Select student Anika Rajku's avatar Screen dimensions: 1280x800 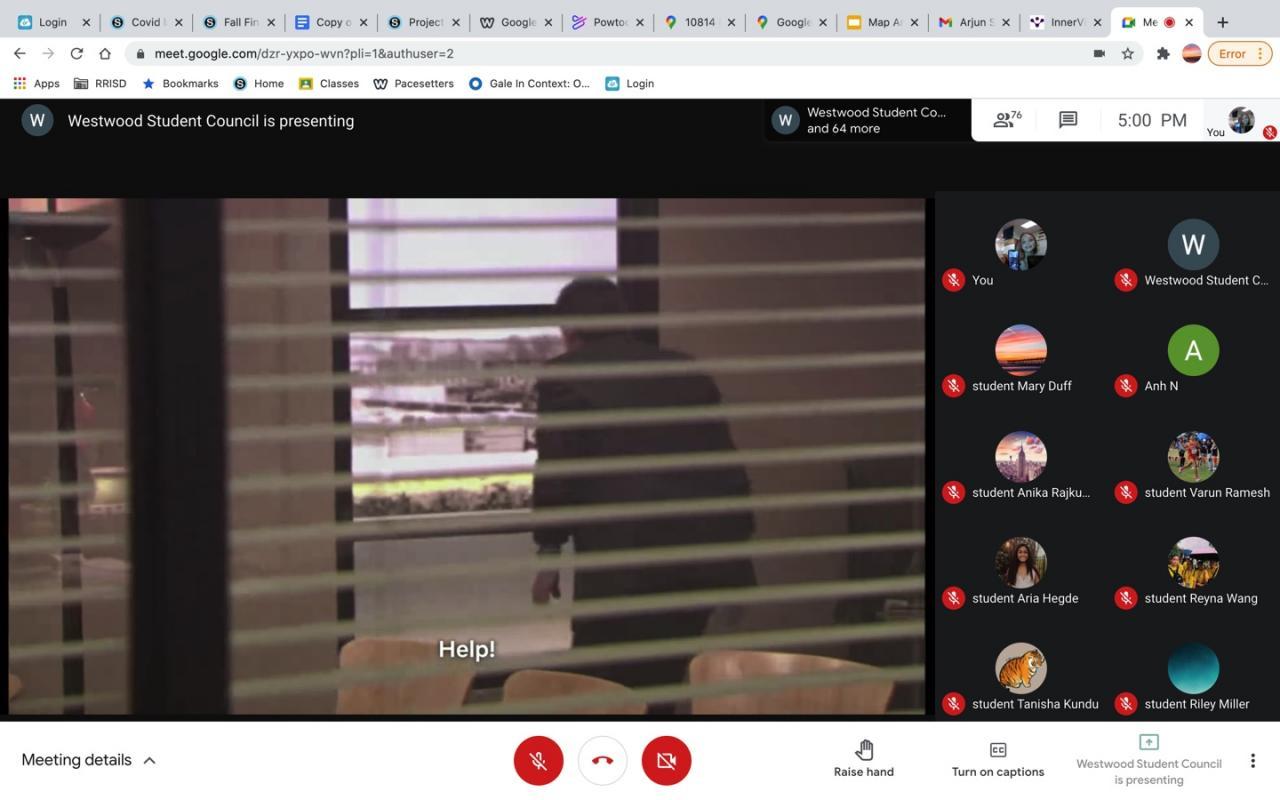point(1021,457)
